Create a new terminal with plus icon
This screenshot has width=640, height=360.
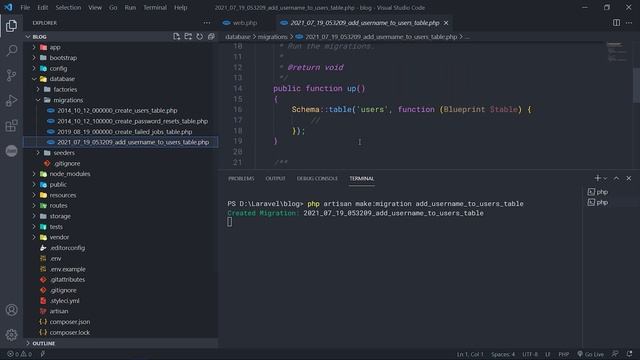tap(598, 178)
